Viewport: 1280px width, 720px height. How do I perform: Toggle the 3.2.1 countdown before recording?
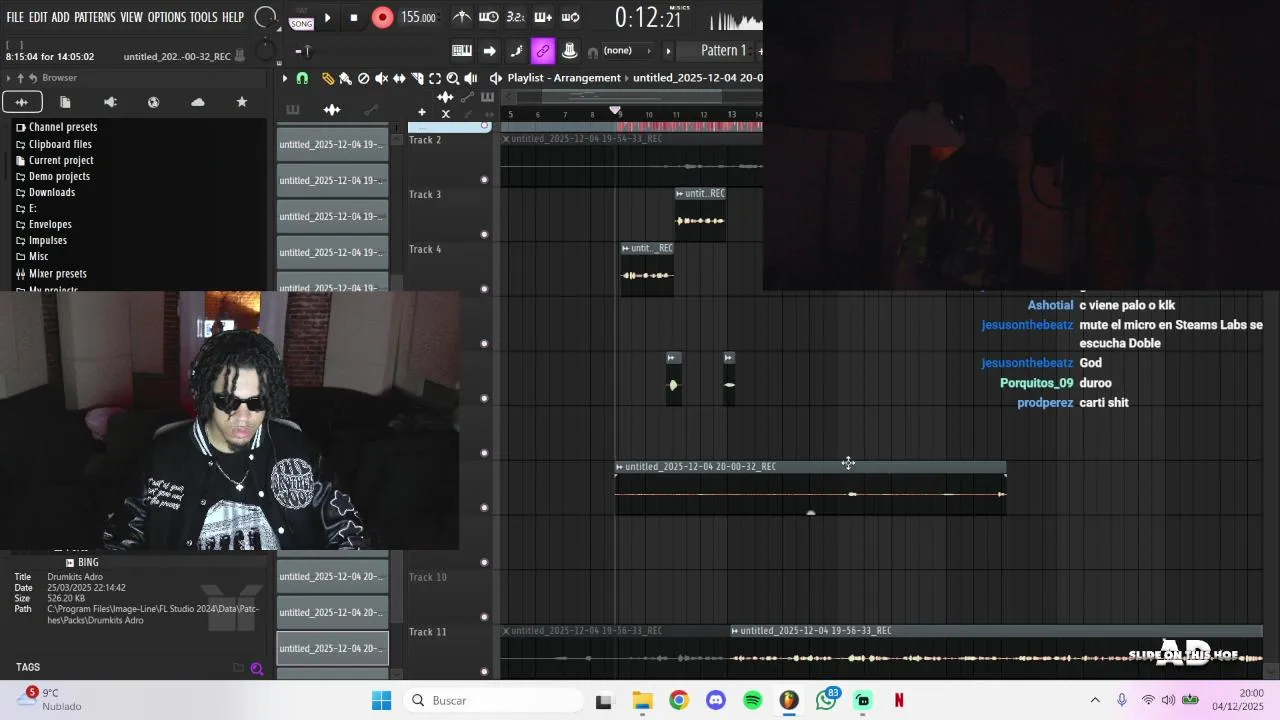click(516, 17)
